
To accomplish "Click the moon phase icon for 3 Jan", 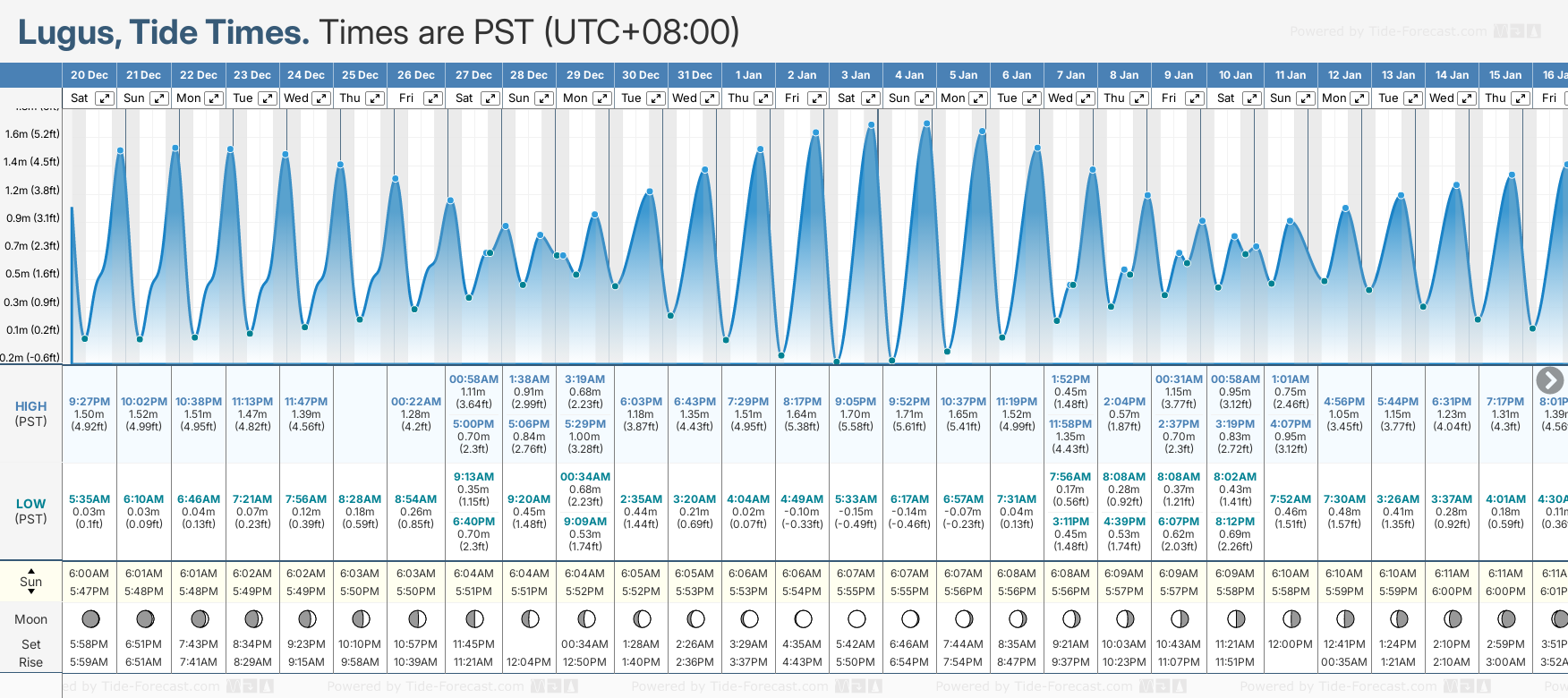I will pos(856,618).
